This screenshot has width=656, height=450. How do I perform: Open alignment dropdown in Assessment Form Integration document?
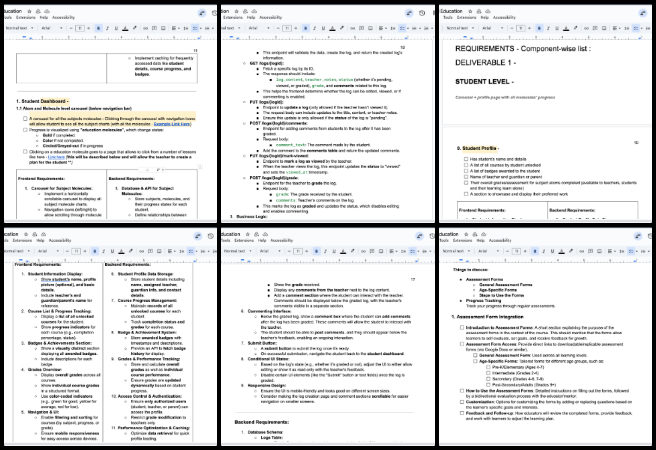click(611, 251)
